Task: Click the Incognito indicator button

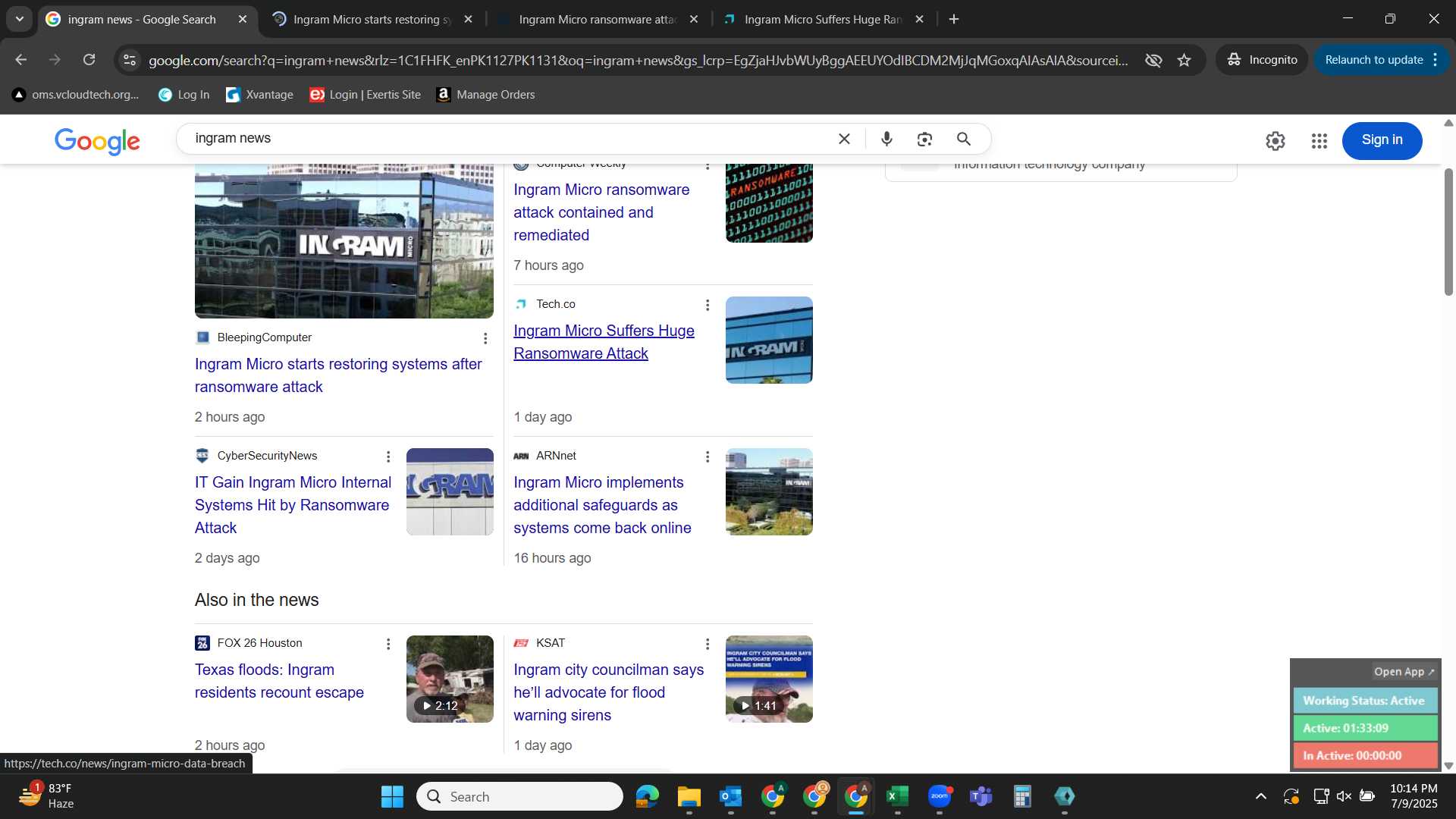Action: tap(1262, 60)
